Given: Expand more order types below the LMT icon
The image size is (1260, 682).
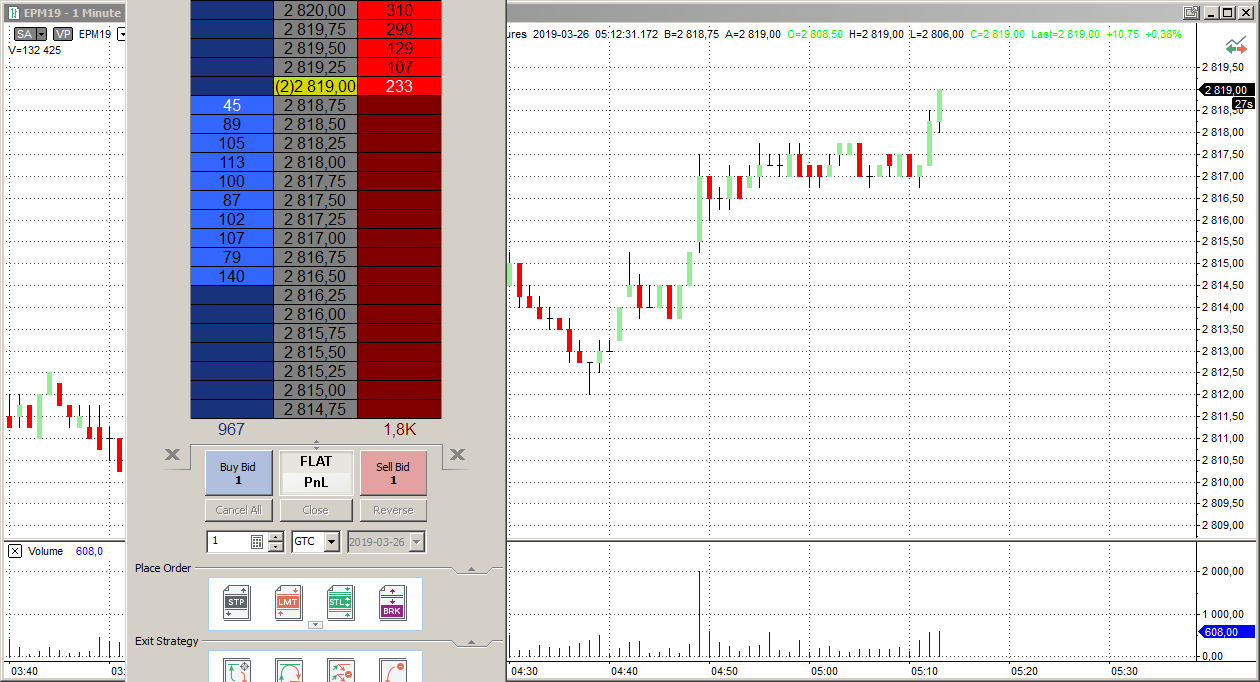Looking at the screenshot, I should click(x=315, y=625).
